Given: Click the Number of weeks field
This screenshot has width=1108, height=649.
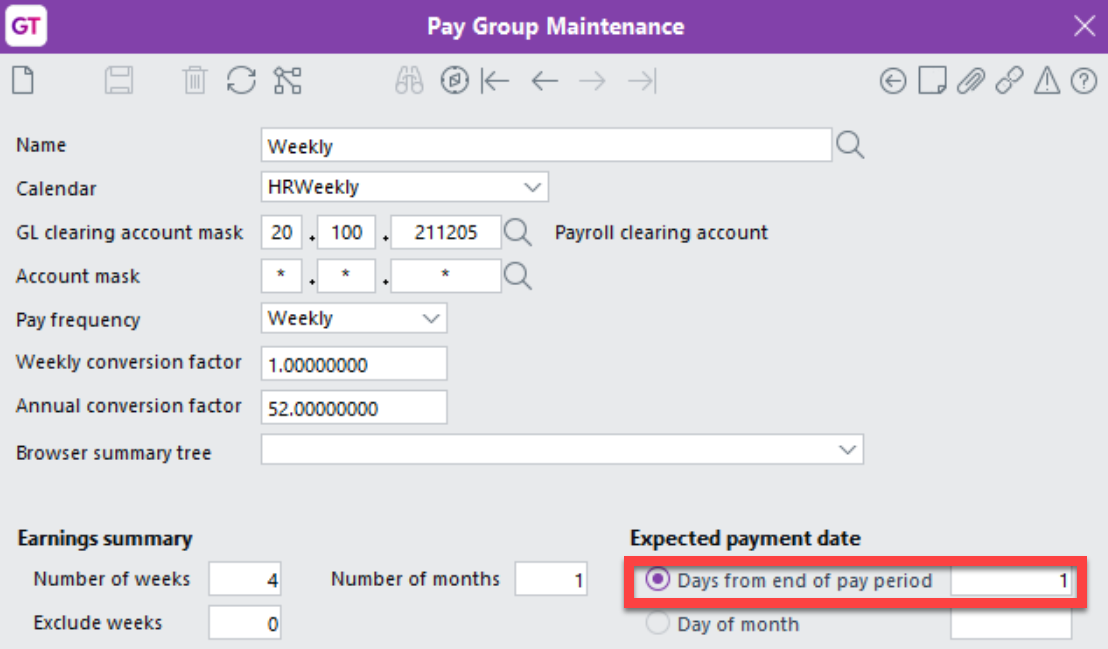Looking at the screenshot, I should (x=245, y=579).
